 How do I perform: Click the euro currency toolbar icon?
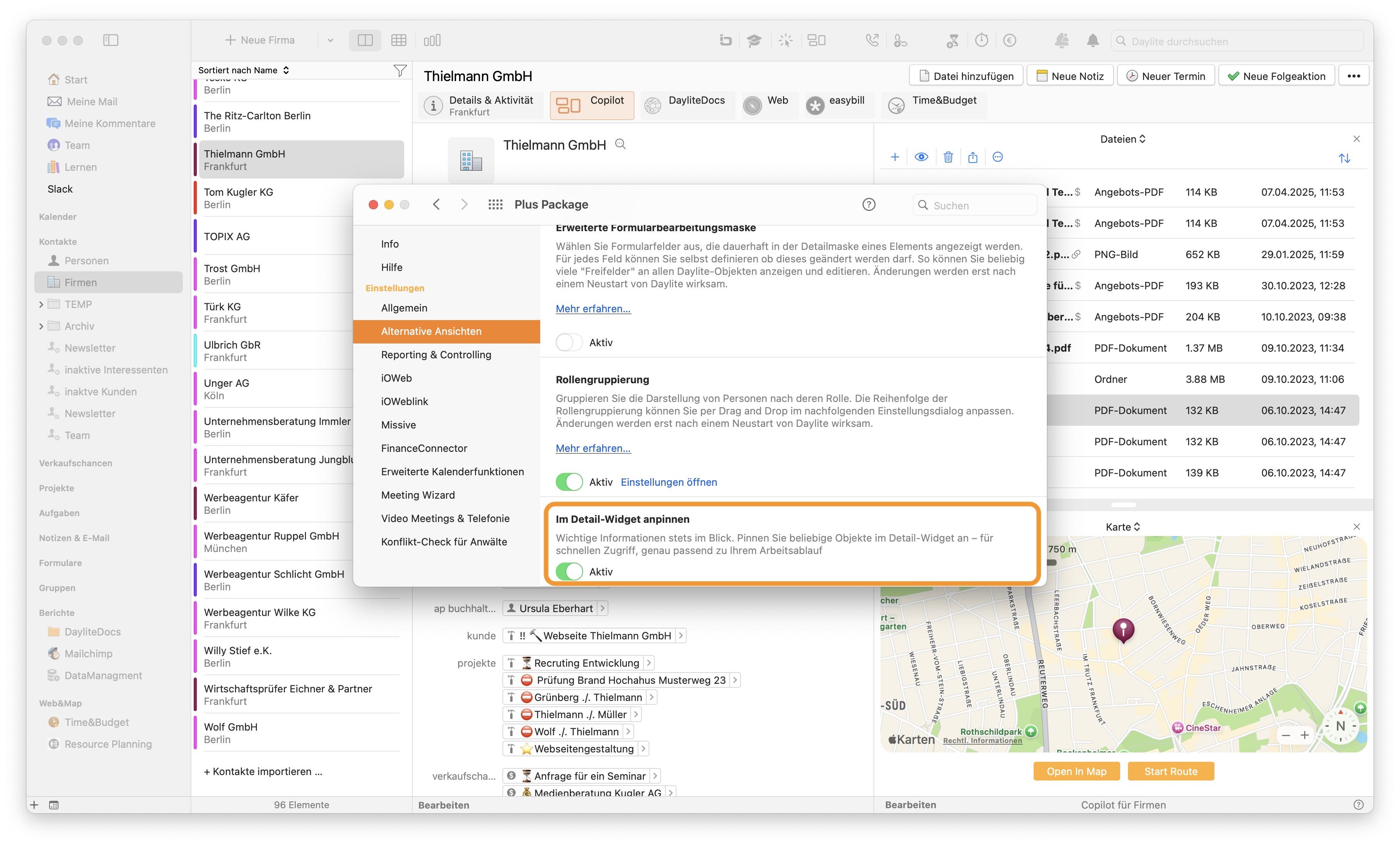tap(1009, 40)
